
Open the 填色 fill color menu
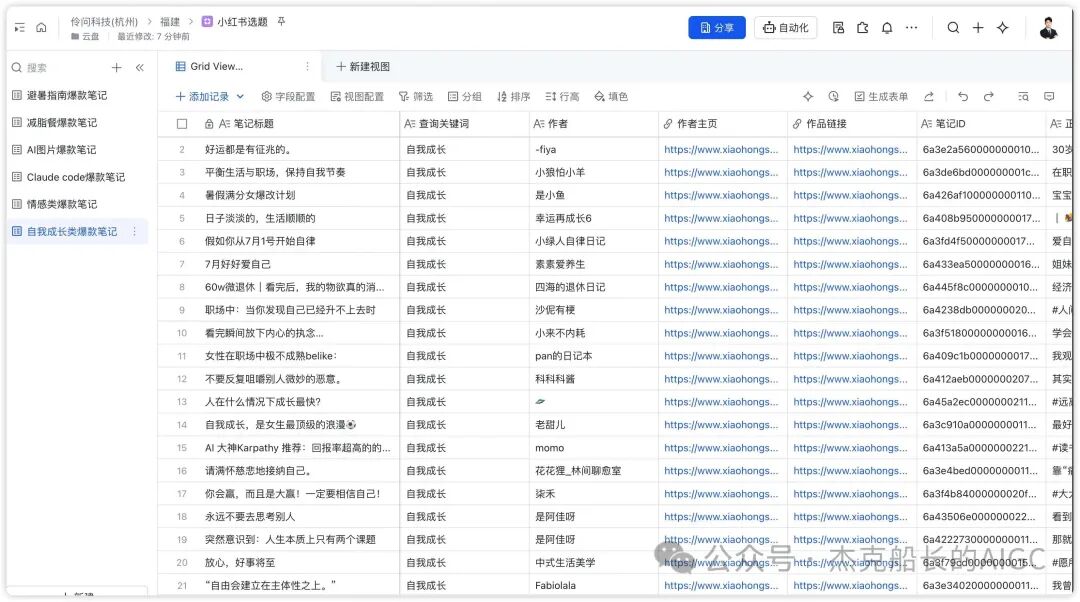coord(611,96)
